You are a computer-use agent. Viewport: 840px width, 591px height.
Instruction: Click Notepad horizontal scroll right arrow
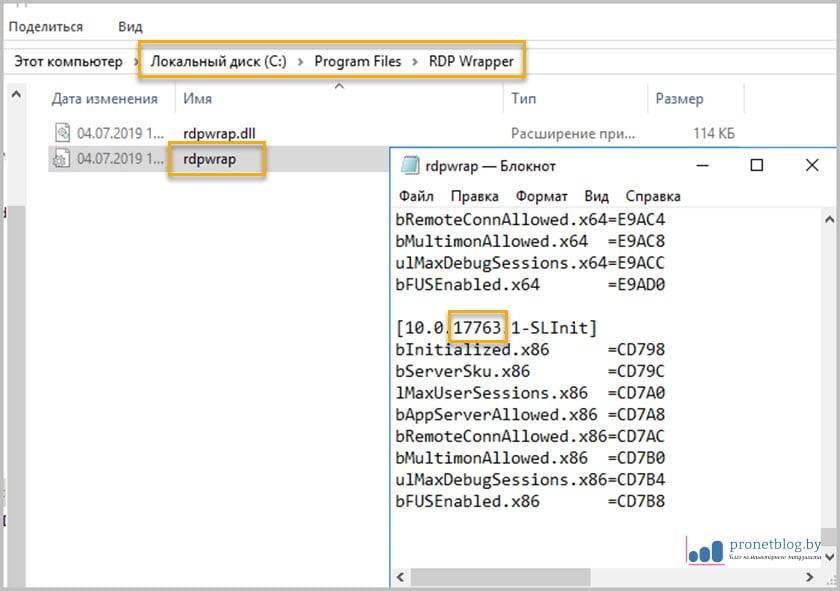pos(809,577)
